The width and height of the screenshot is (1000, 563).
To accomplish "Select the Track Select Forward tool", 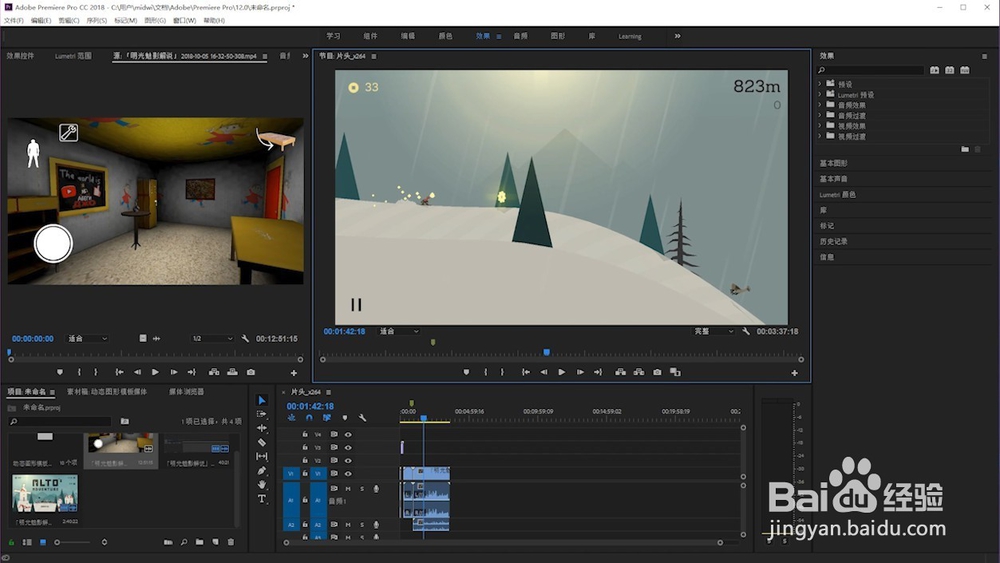I will (x=261, y=414).
